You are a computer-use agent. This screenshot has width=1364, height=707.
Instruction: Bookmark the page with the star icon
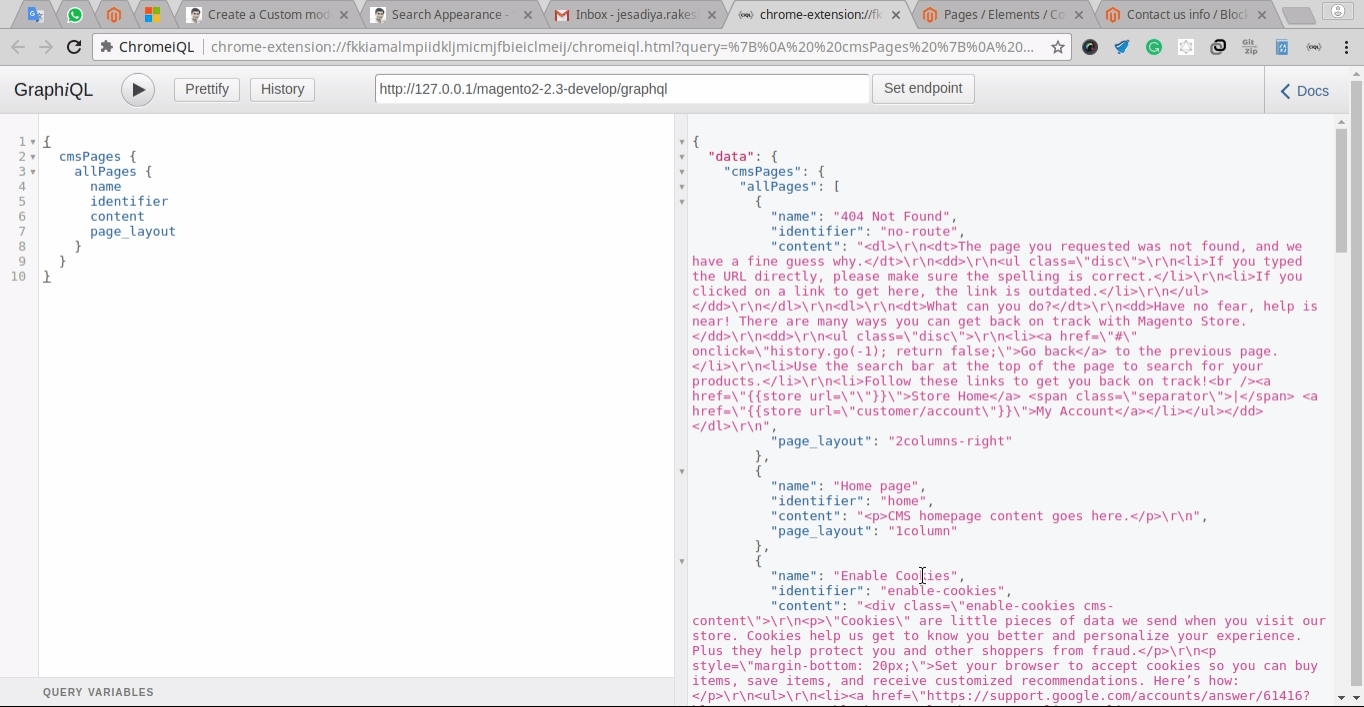1057,47
